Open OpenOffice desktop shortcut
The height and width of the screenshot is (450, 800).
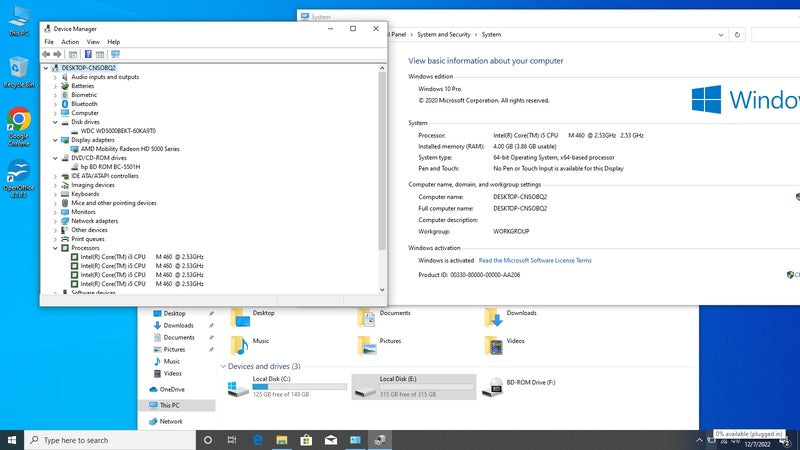click(x=17, y=175)
